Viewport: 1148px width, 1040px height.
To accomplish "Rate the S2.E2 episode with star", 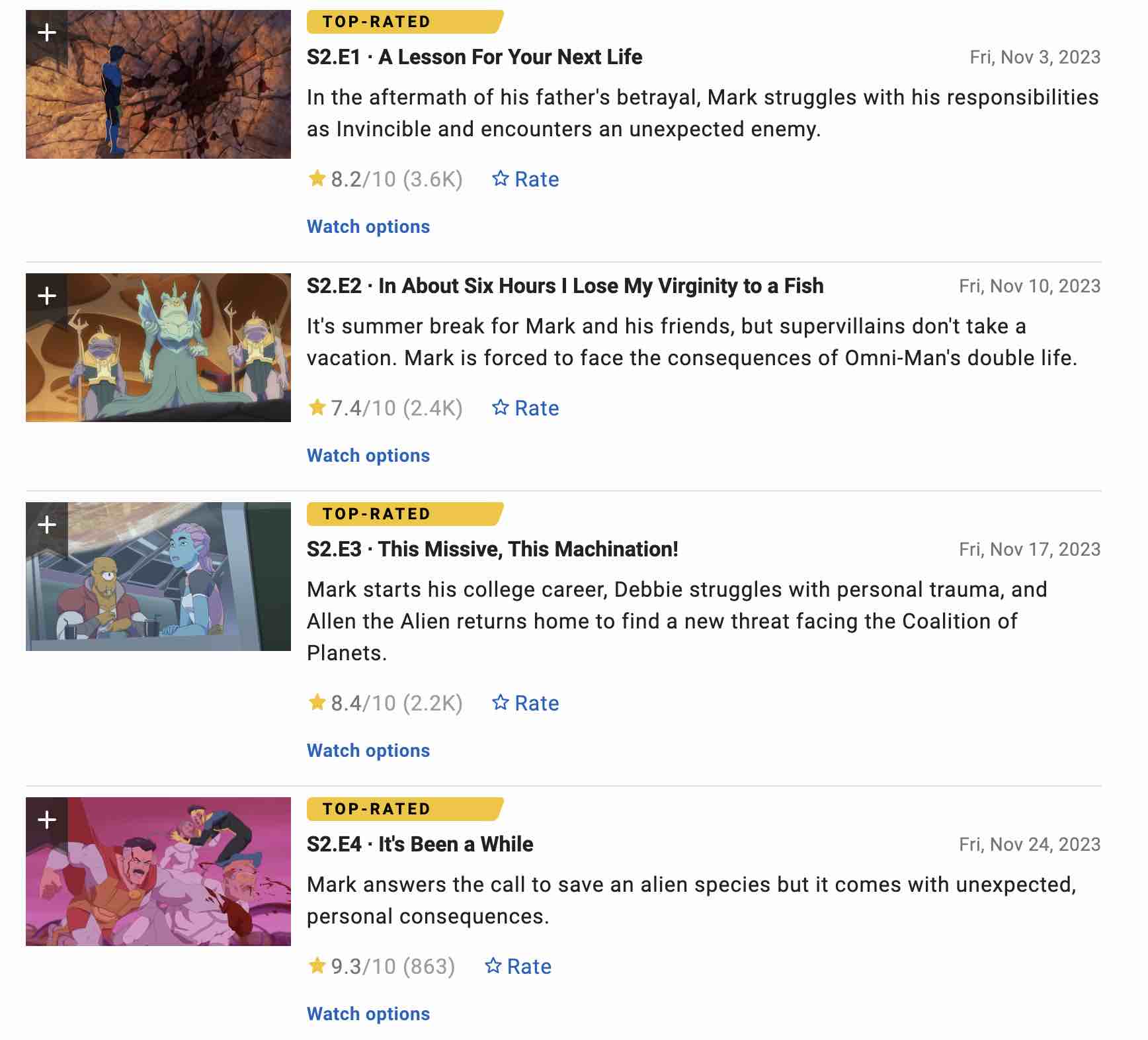I will 526,408.
